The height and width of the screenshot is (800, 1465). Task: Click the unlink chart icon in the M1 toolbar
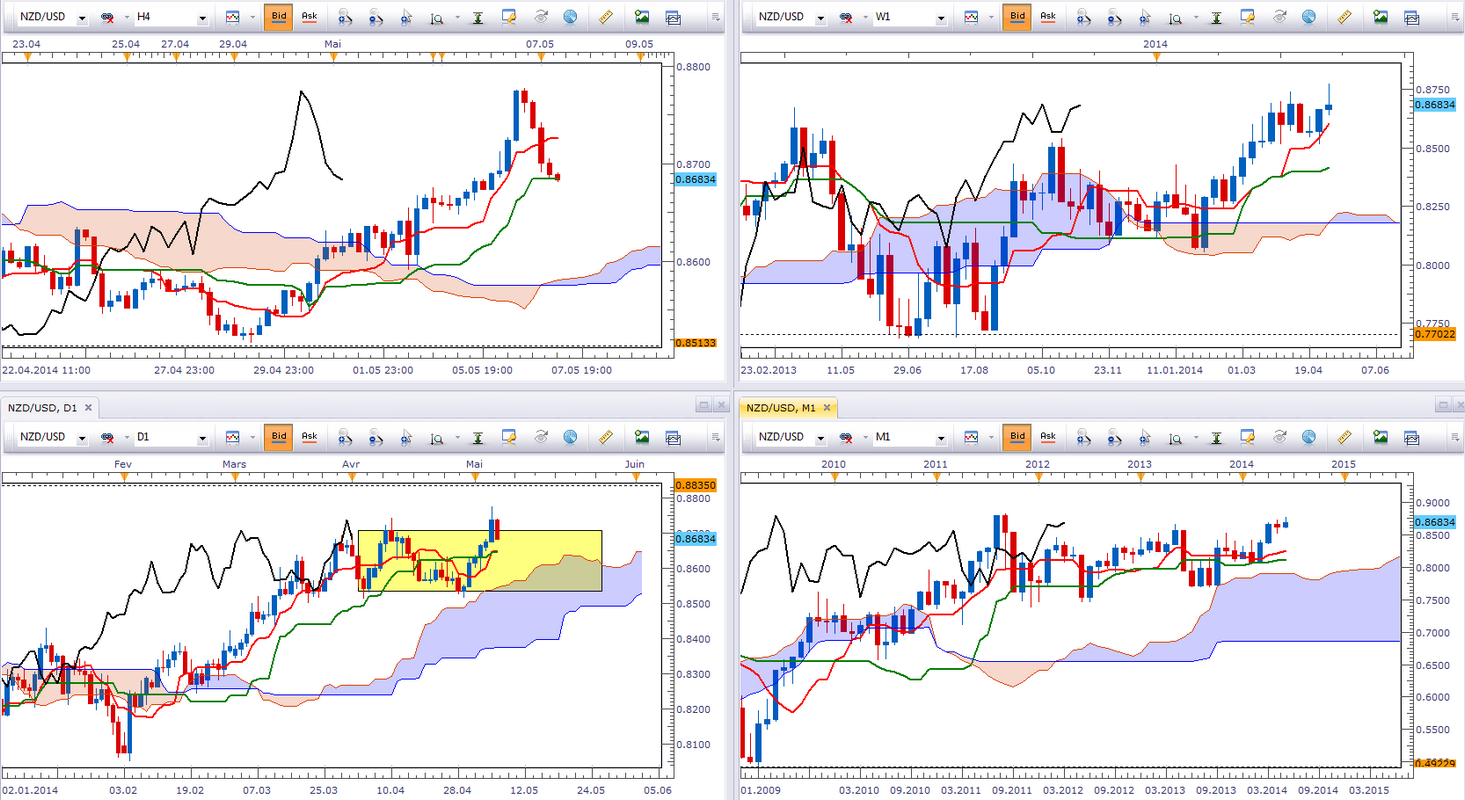coord(848,436)
